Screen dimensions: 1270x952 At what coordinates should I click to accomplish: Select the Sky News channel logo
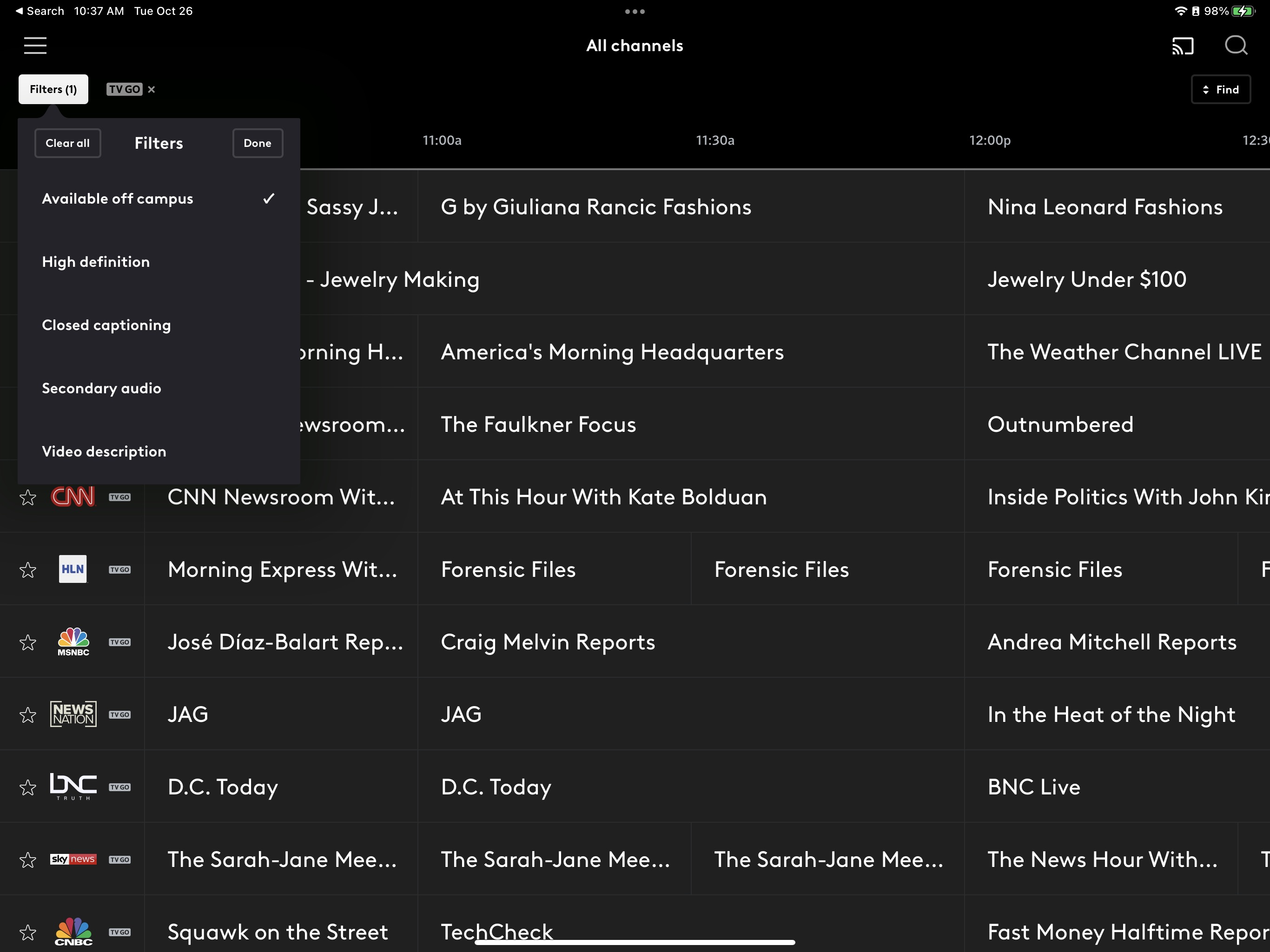73,859
